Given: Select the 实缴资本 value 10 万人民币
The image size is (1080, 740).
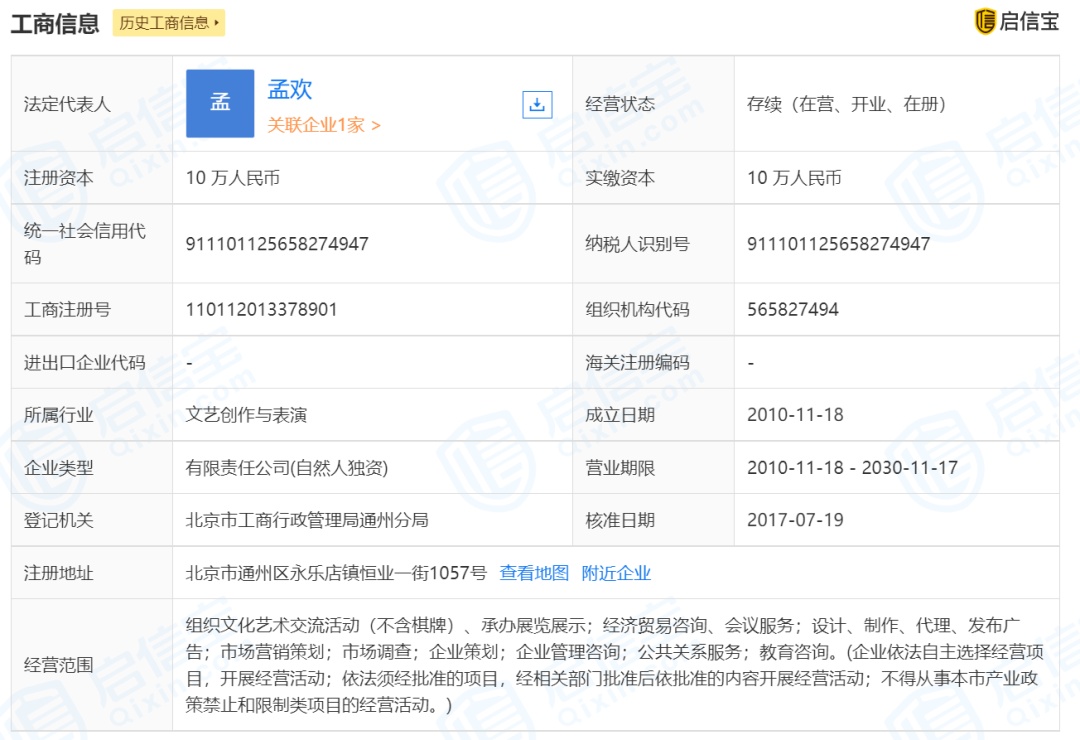Looking at the screenshot, I should coord(794,178).
